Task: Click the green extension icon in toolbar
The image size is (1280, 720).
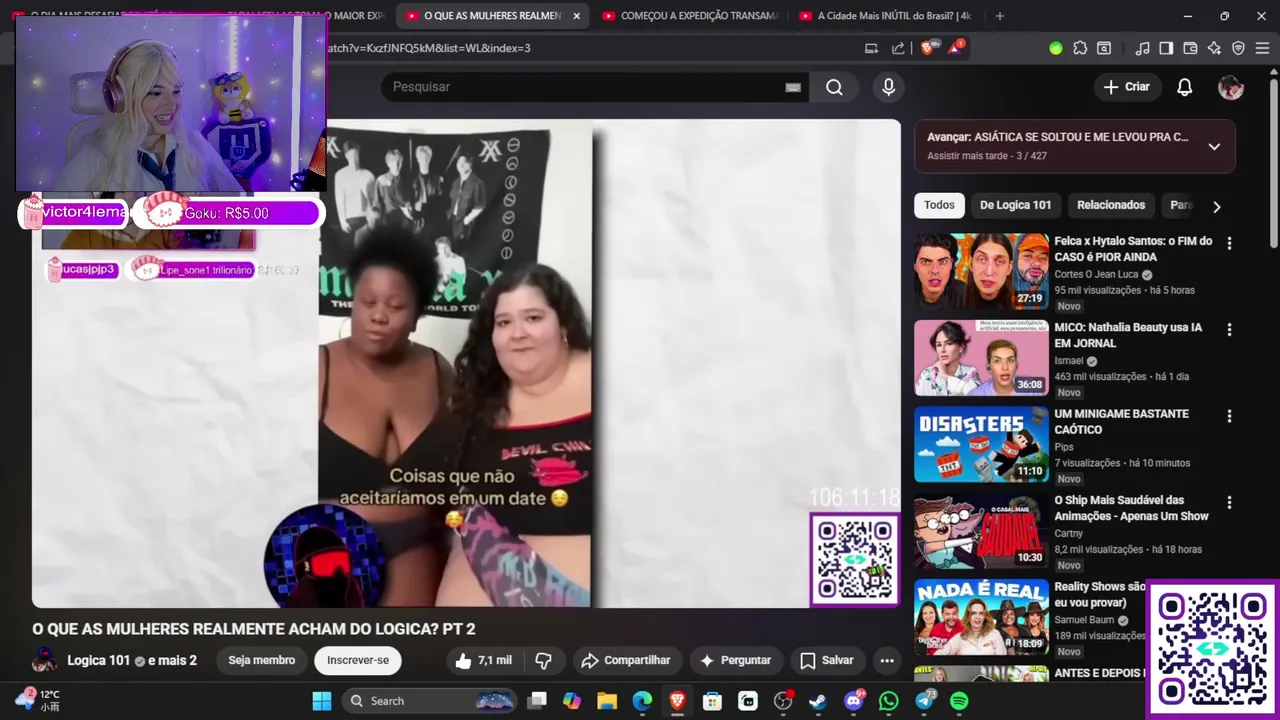Action: point(1056,48)
